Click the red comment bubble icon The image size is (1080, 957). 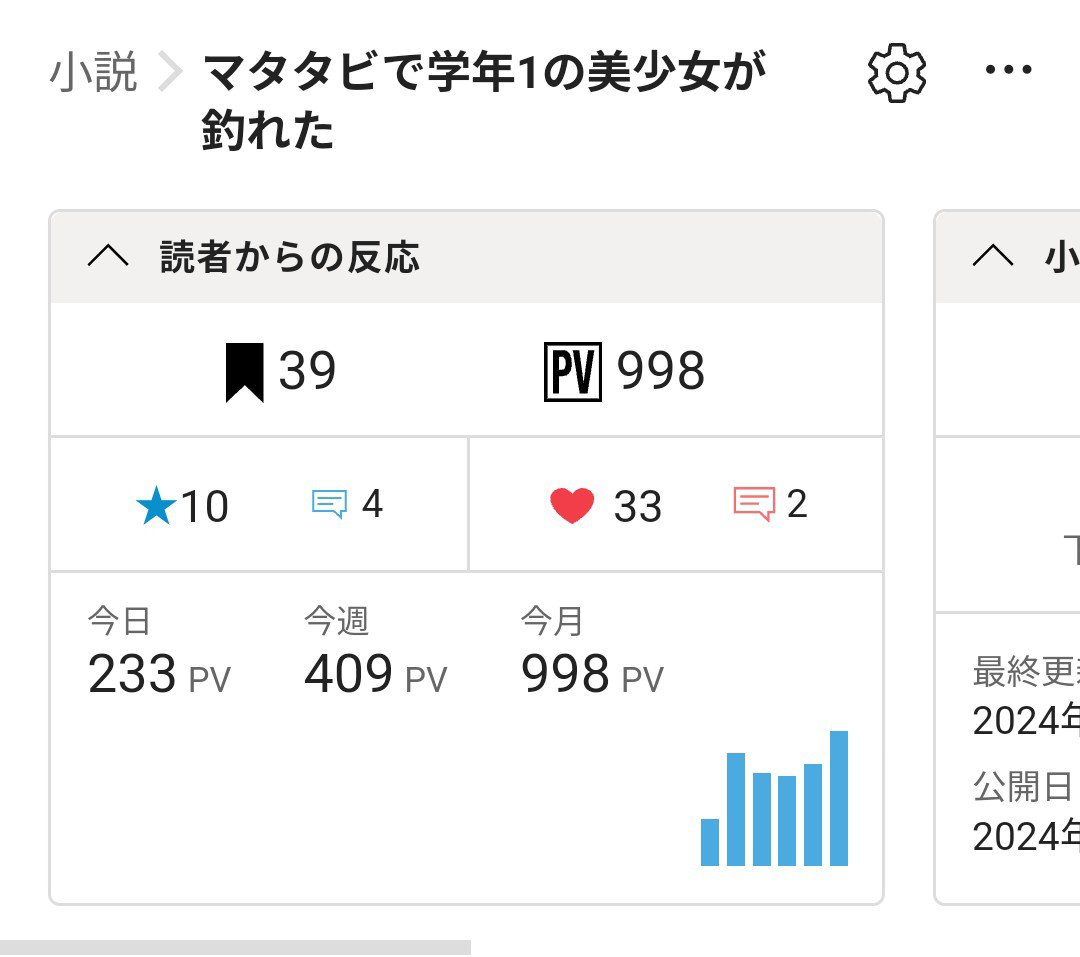[754, 504]
